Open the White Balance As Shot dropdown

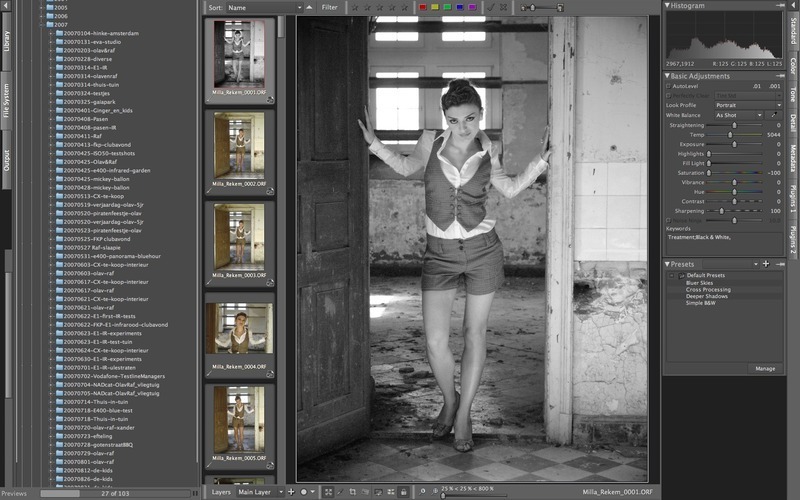tap(738, 115)
